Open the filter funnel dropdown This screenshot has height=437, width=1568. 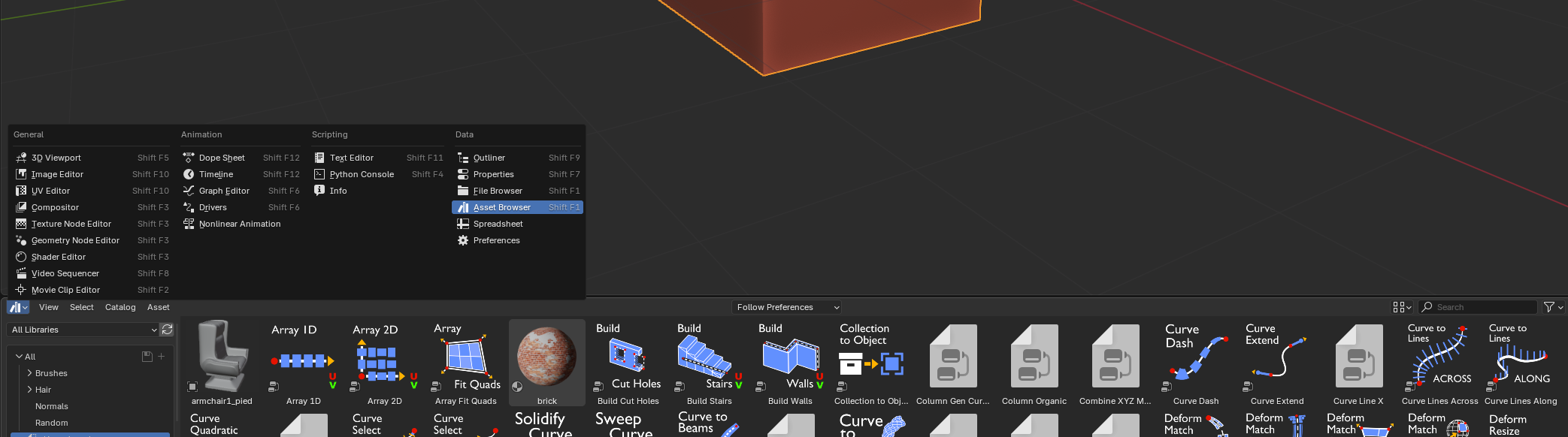point(1553,307)
